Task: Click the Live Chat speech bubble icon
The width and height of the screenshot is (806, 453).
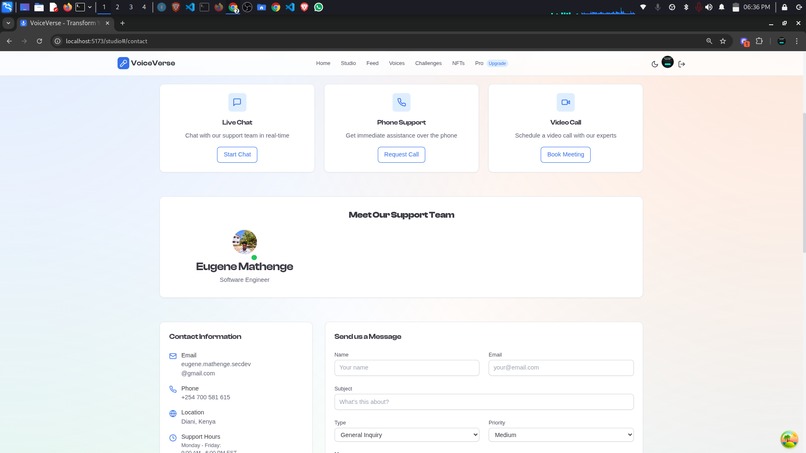Action: tap(237, 102)
